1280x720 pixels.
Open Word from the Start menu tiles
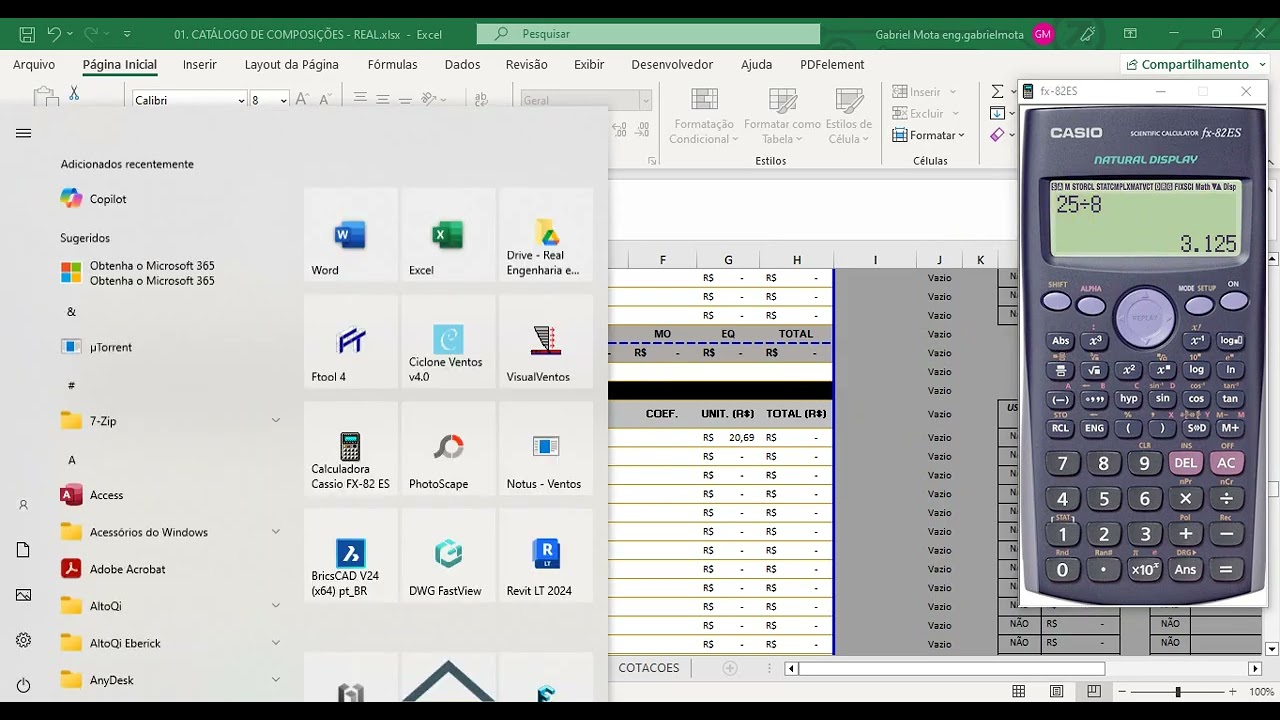click(350, 235)
